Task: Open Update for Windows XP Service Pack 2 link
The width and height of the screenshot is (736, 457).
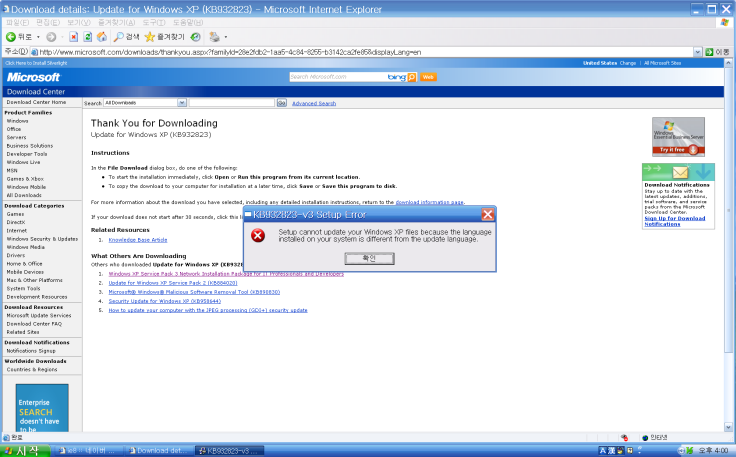Action: 173,283
